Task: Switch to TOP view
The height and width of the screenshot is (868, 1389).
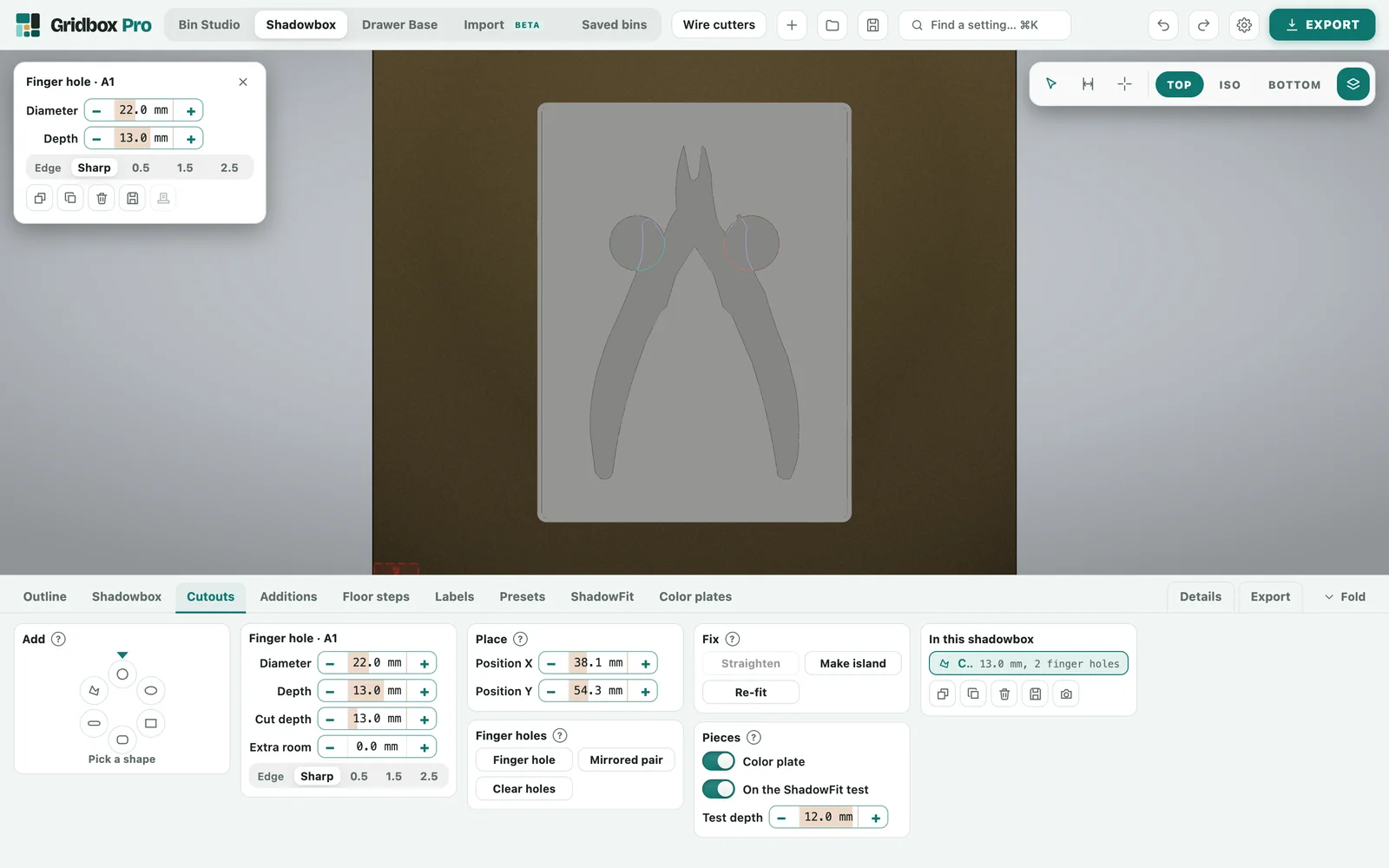Action: pos(1179,84)
